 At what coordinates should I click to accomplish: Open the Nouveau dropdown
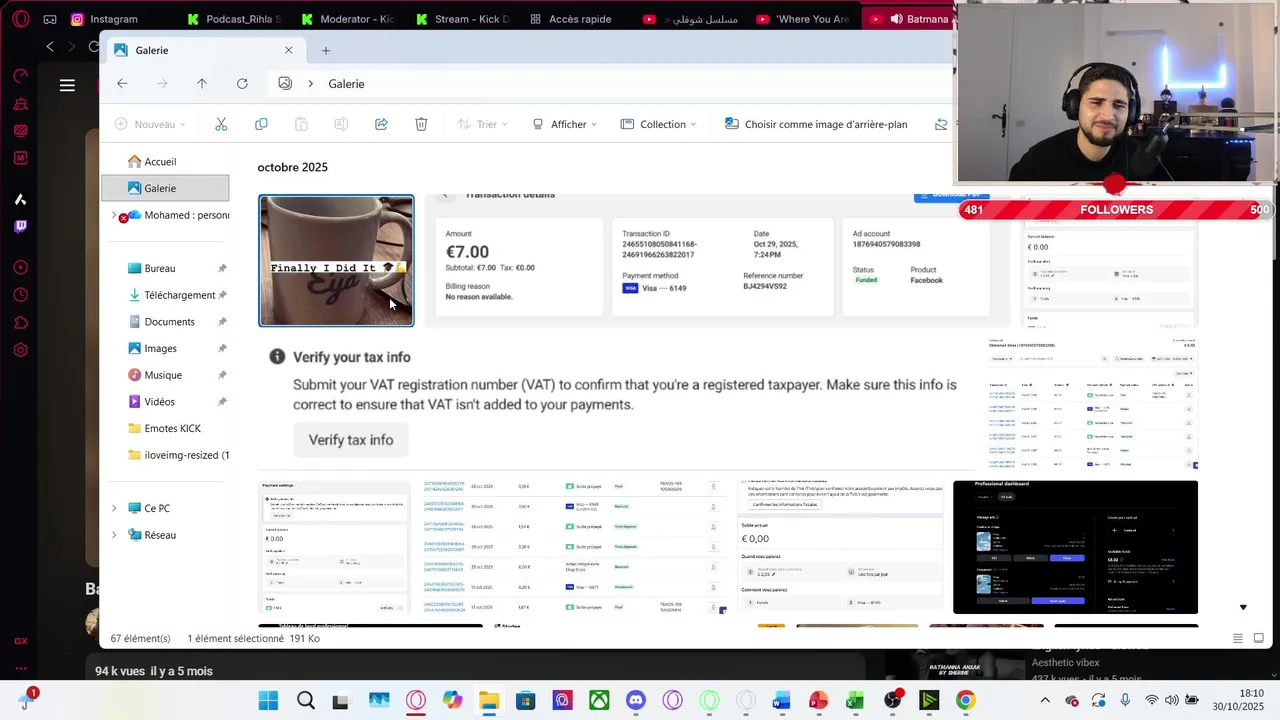click(x=150, y=124)
